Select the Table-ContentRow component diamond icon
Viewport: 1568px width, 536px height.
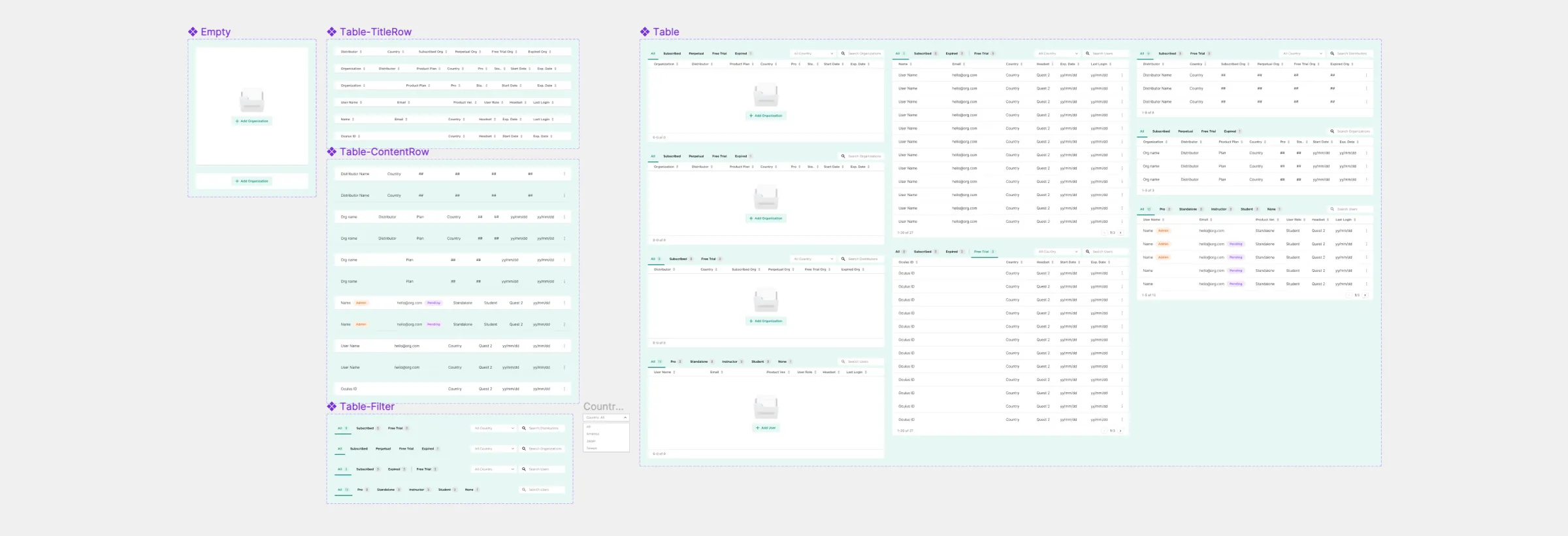tap(332, 152)
